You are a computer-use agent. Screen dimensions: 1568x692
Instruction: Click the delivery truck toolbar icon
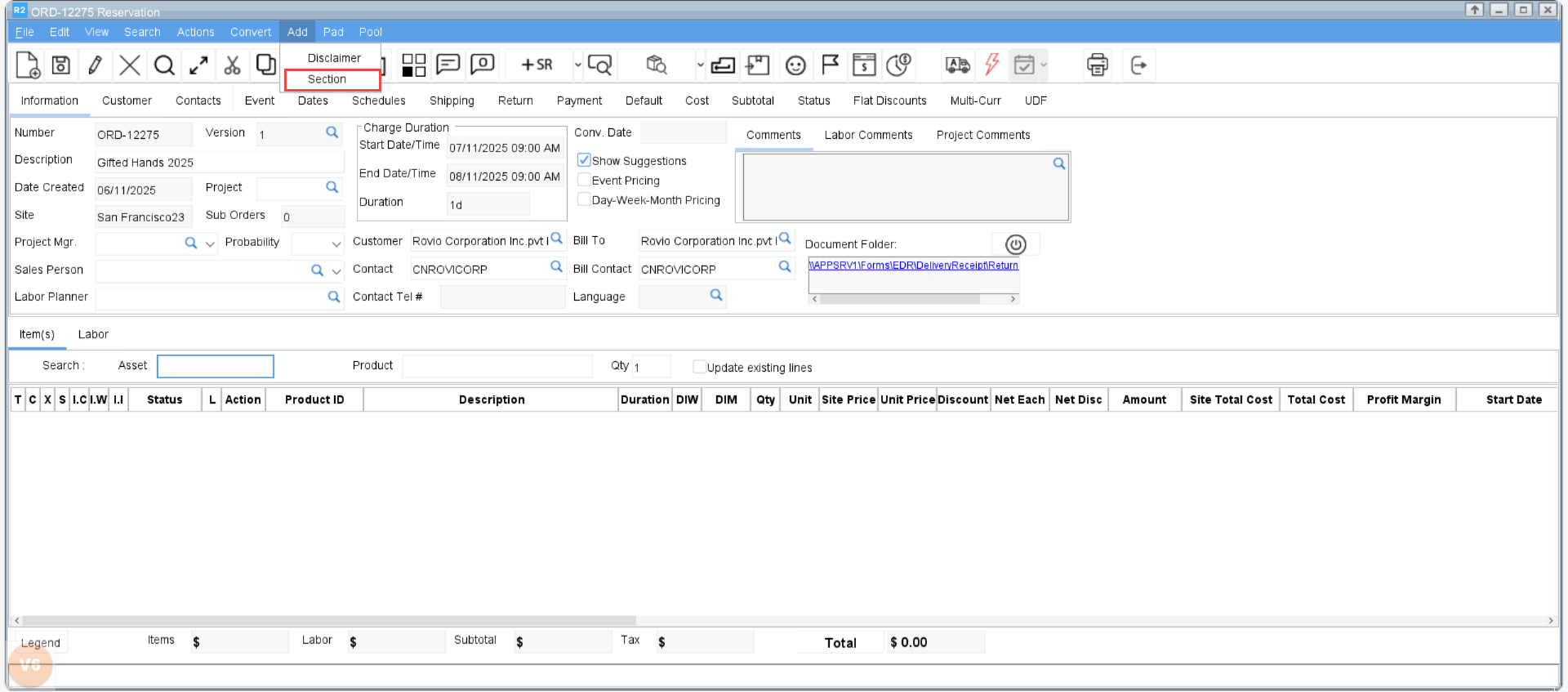pos(957,65)
